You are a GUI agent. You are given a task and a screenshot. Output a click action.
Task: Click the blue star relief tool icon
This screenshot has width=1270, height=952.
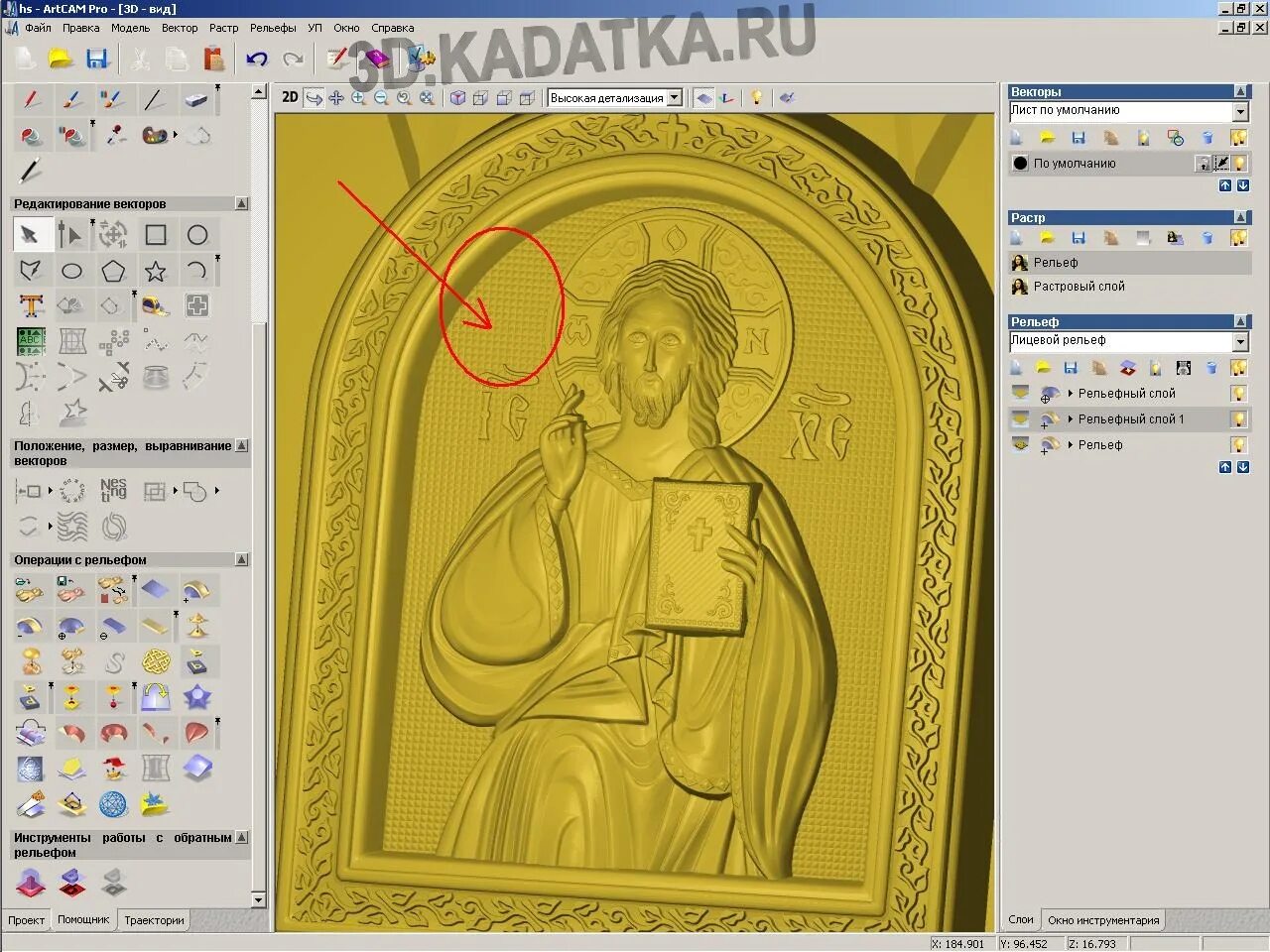pyautogui.click(x=197, y=697)
